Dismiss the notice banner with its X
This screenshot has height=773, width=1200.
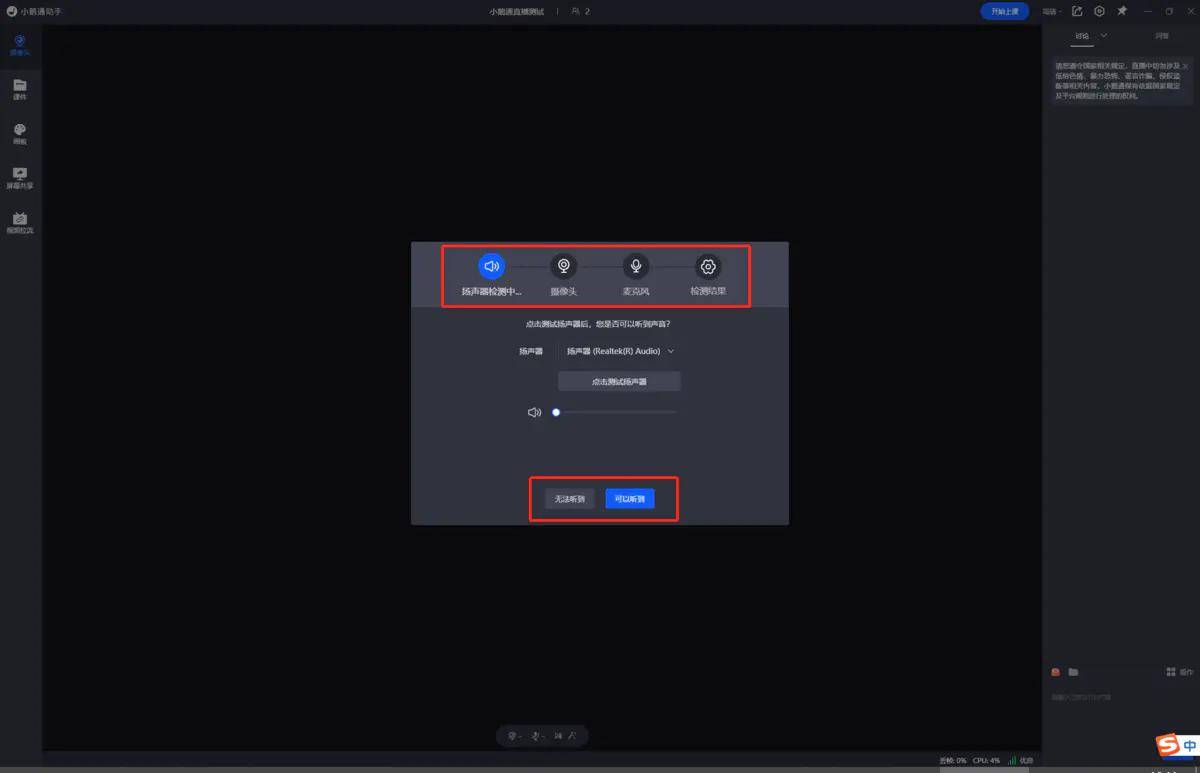[1186, 66]
